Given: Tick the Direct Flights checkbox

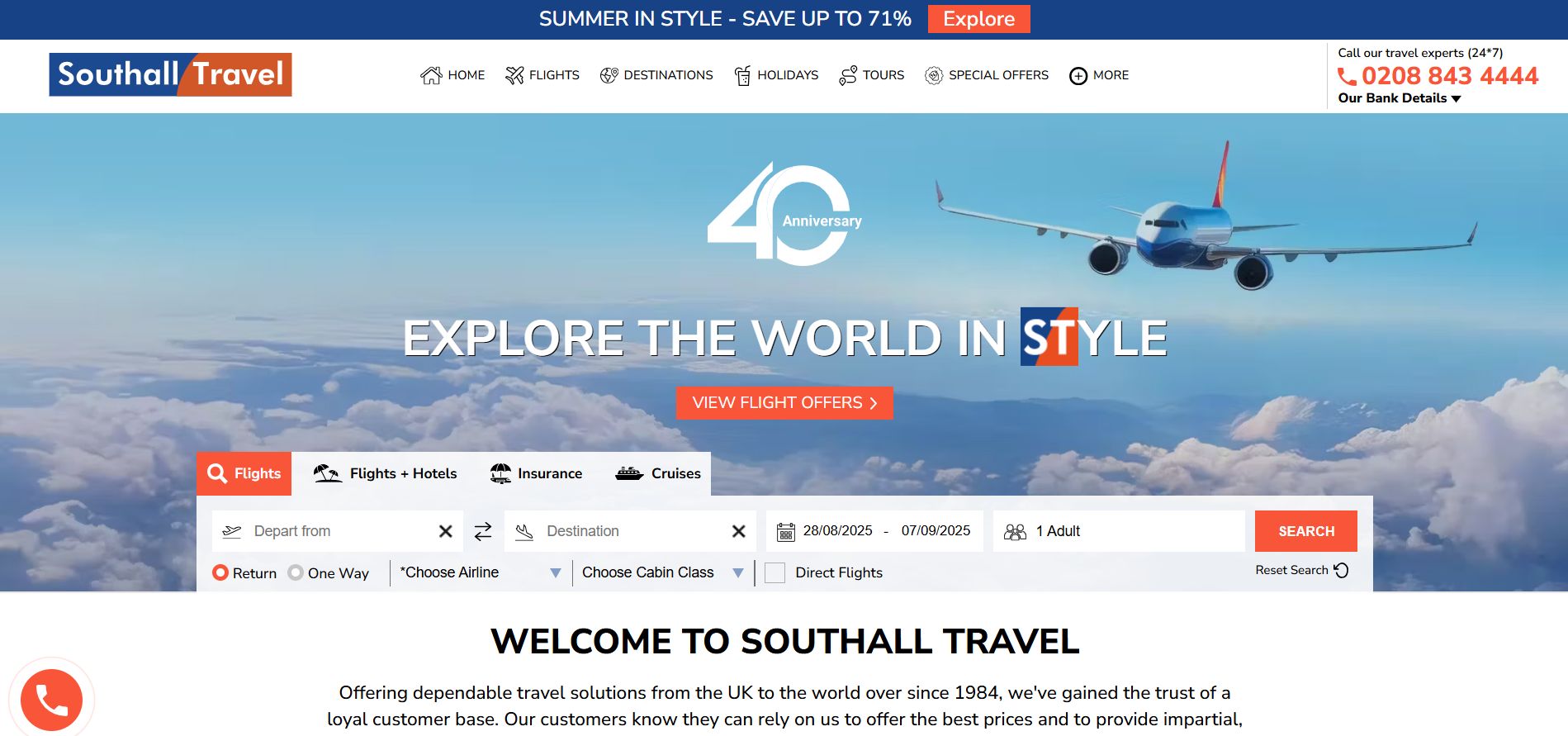Looking at the screenshot, I should pos(775,572).
